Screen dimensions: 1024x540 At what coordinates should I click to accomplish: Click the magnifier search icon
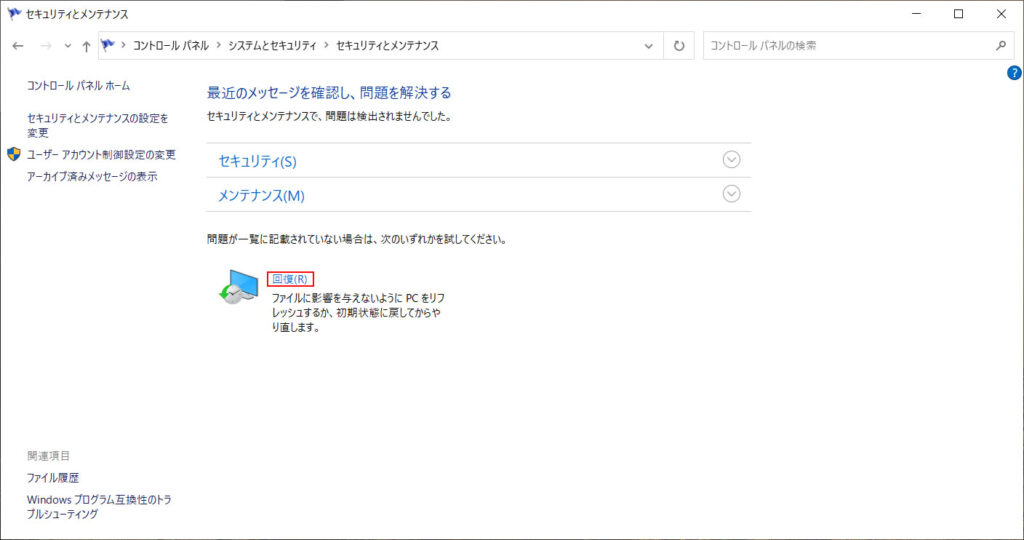click(1000, 46)
